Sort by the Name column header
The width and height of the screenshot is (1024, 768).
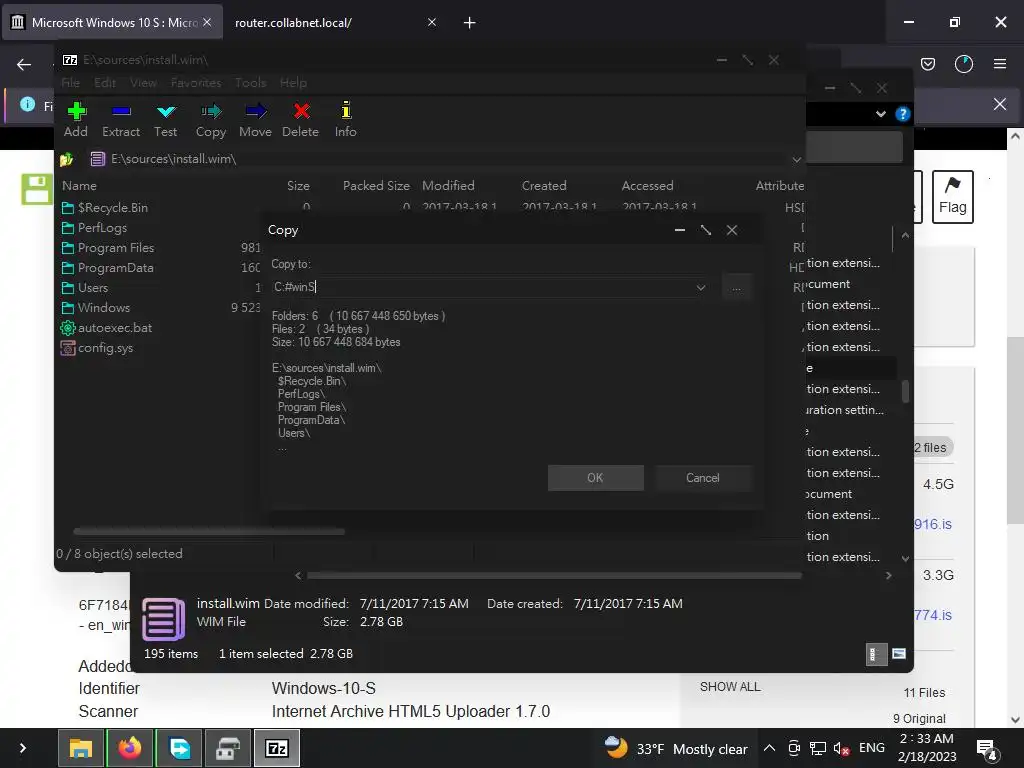pyautogui.click(x=79, y=186)
